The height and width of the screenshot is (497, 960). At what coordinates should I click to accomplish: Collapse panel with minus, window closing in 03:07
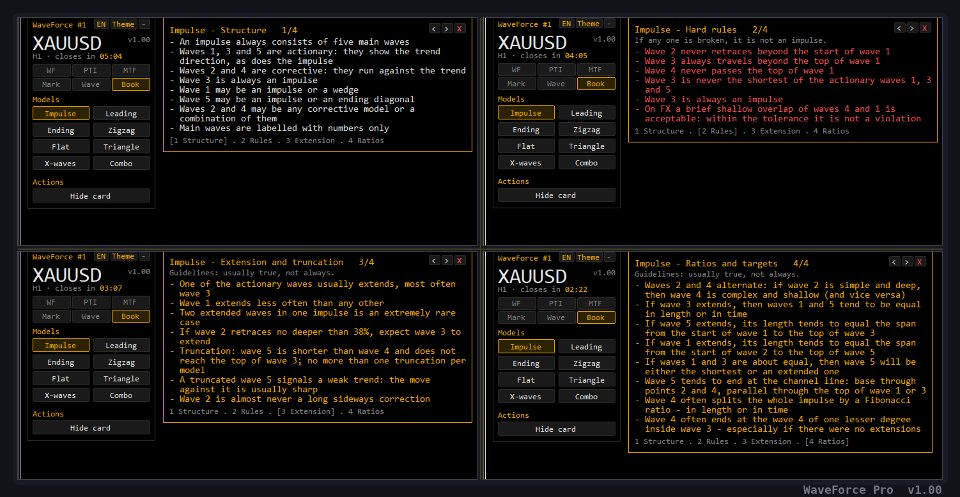click(144, 257)
